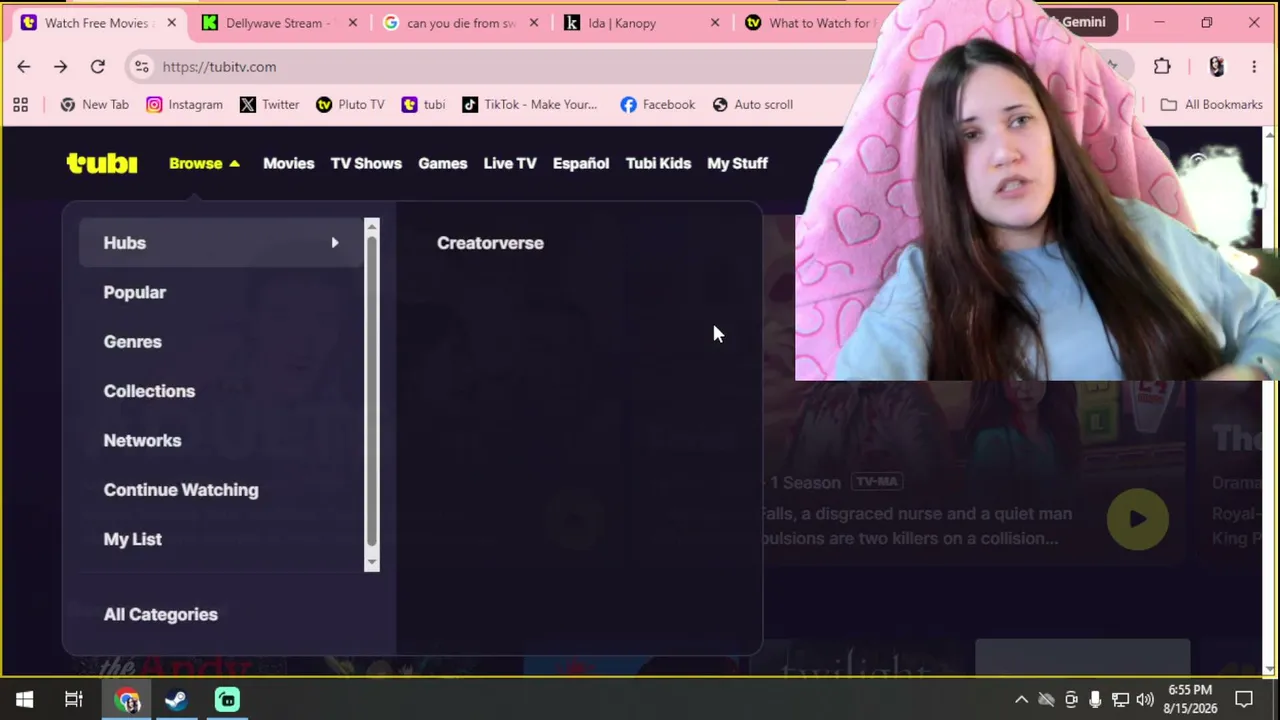Close the Watch Free Movies tab
1280x720 pixels.
pos(171,23)
